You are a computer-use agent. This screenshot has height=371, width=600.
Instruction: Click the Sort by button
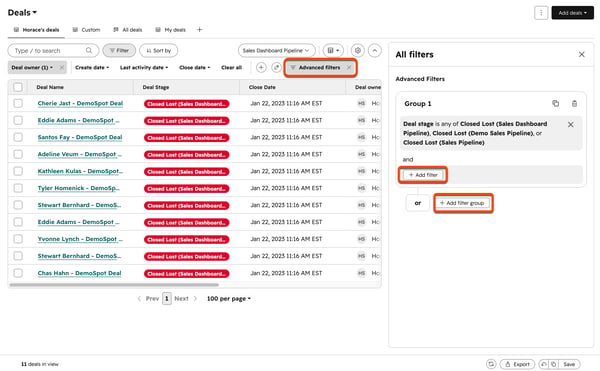click(158, 50)
